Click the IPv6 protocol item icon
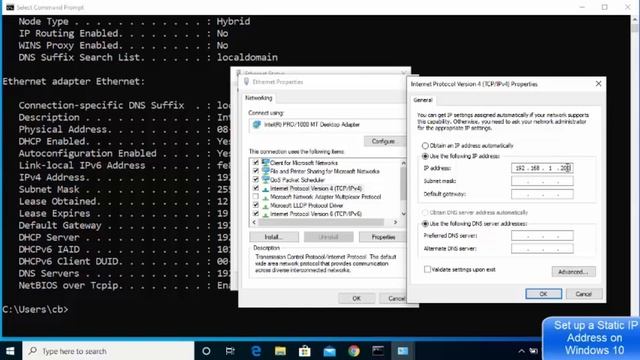 (265, 214)
